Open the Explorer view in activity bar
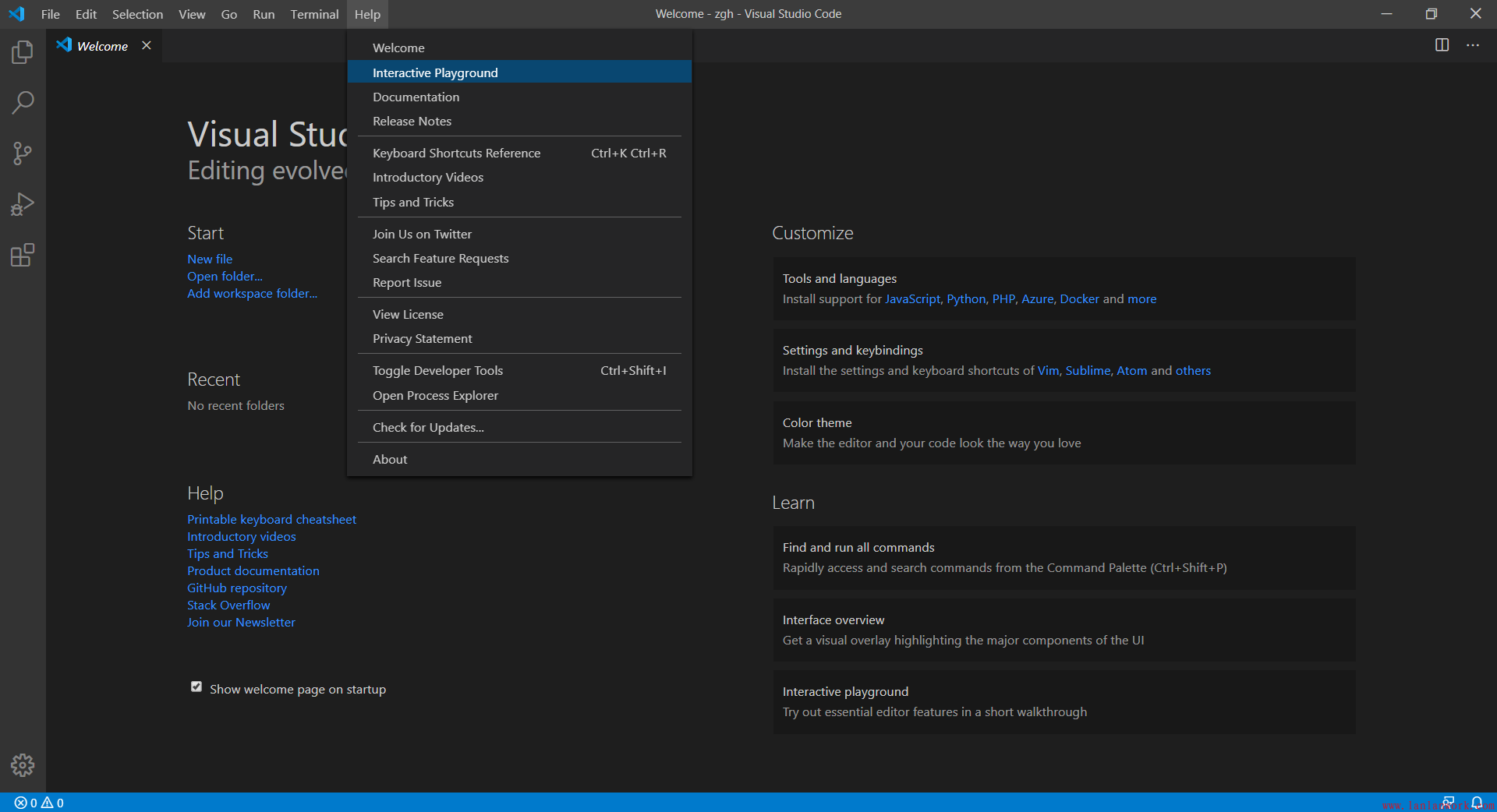 coord(23,52)
